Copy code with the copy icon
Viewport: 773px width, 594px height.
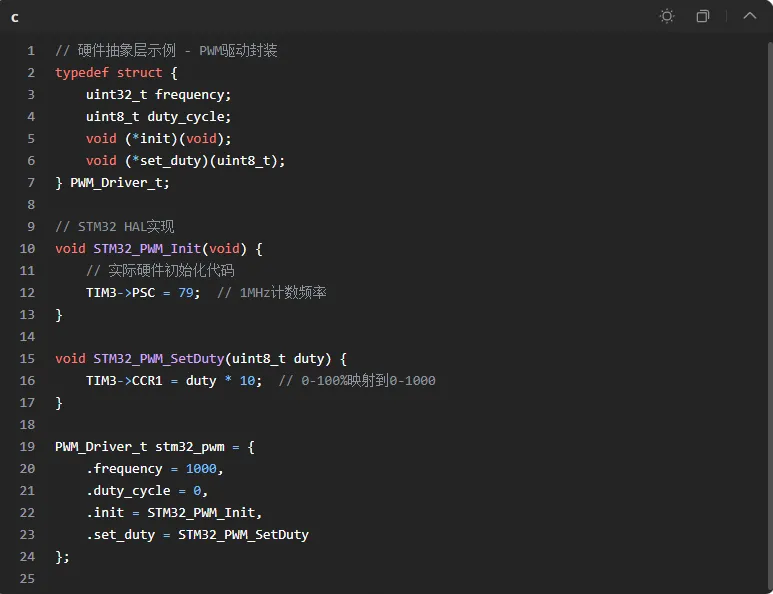point(703,16)
